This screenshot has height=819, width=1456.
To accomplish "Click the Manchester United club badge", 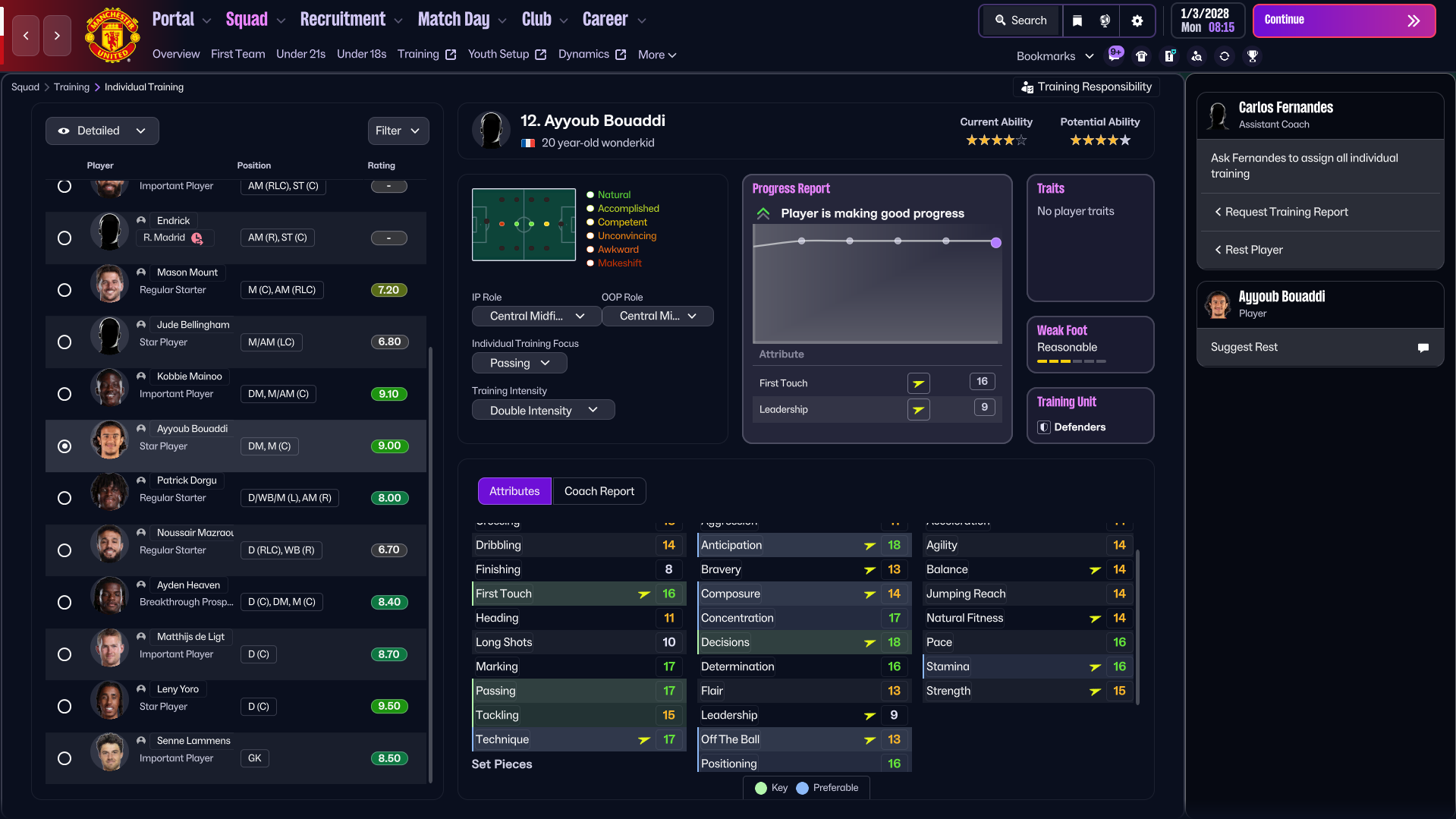I will (x=112, y=35).
